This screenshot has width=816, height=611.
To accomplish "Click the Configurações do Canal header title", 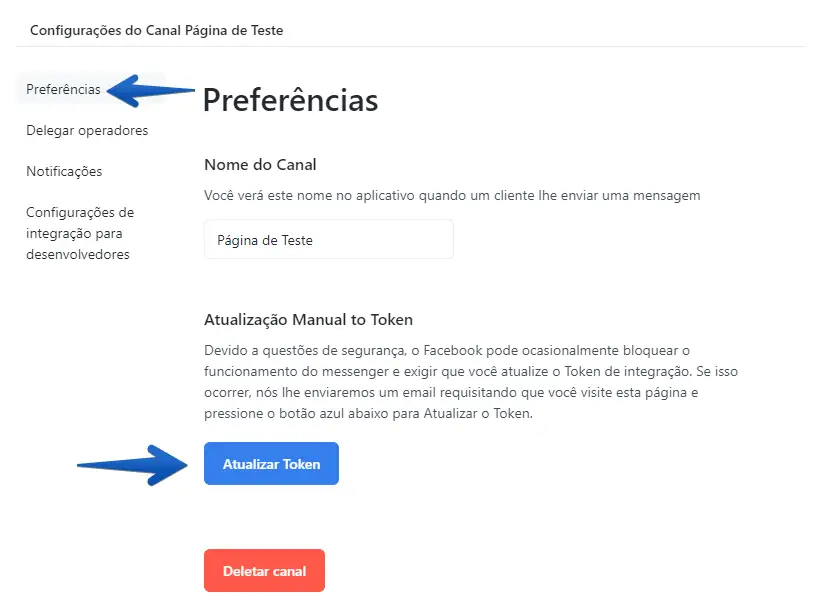I will pos(157,30).
